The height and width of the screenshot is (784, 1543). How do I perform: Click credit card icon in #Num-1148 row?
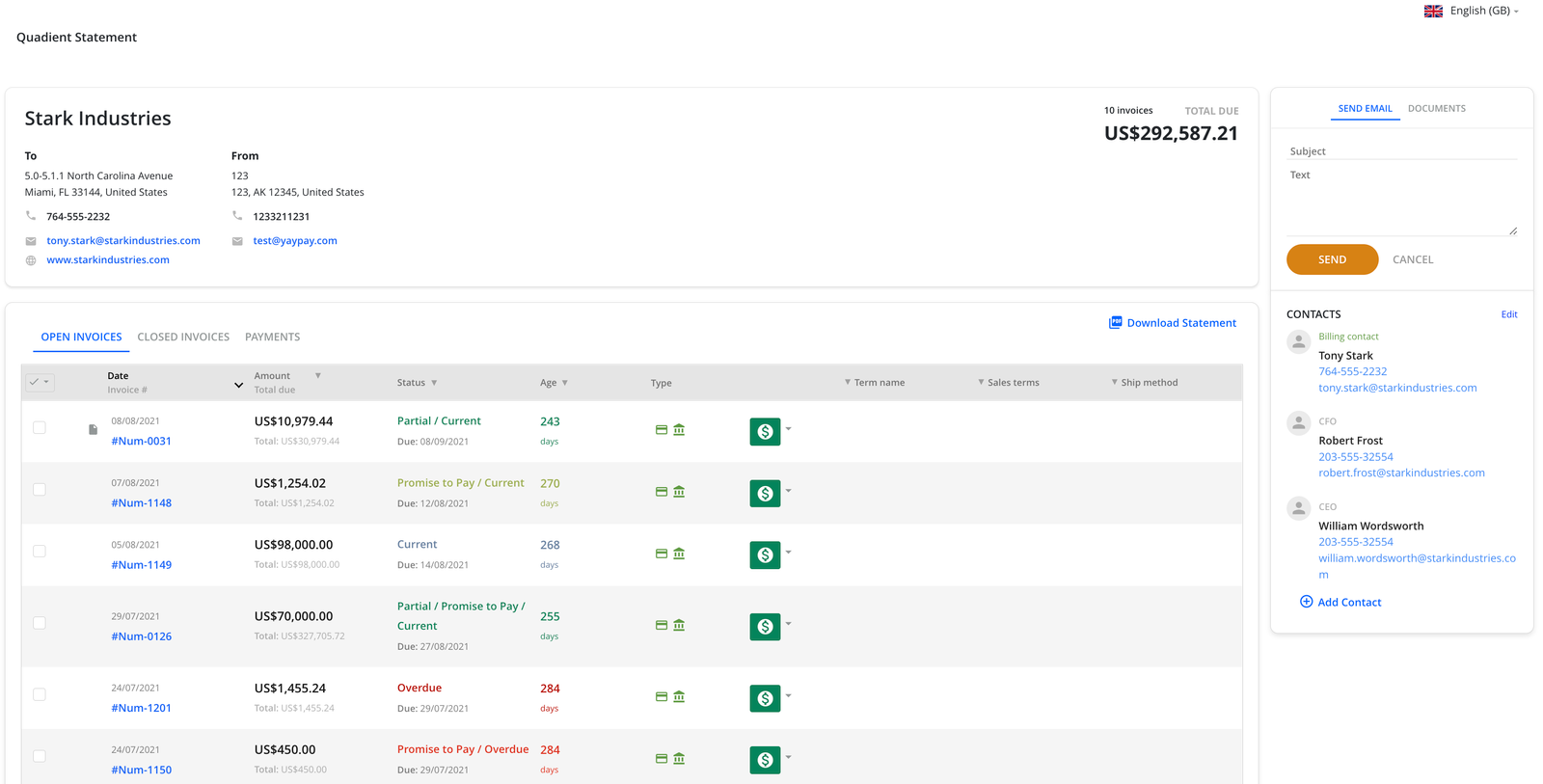pyautogui.click(x=662, y=492)
